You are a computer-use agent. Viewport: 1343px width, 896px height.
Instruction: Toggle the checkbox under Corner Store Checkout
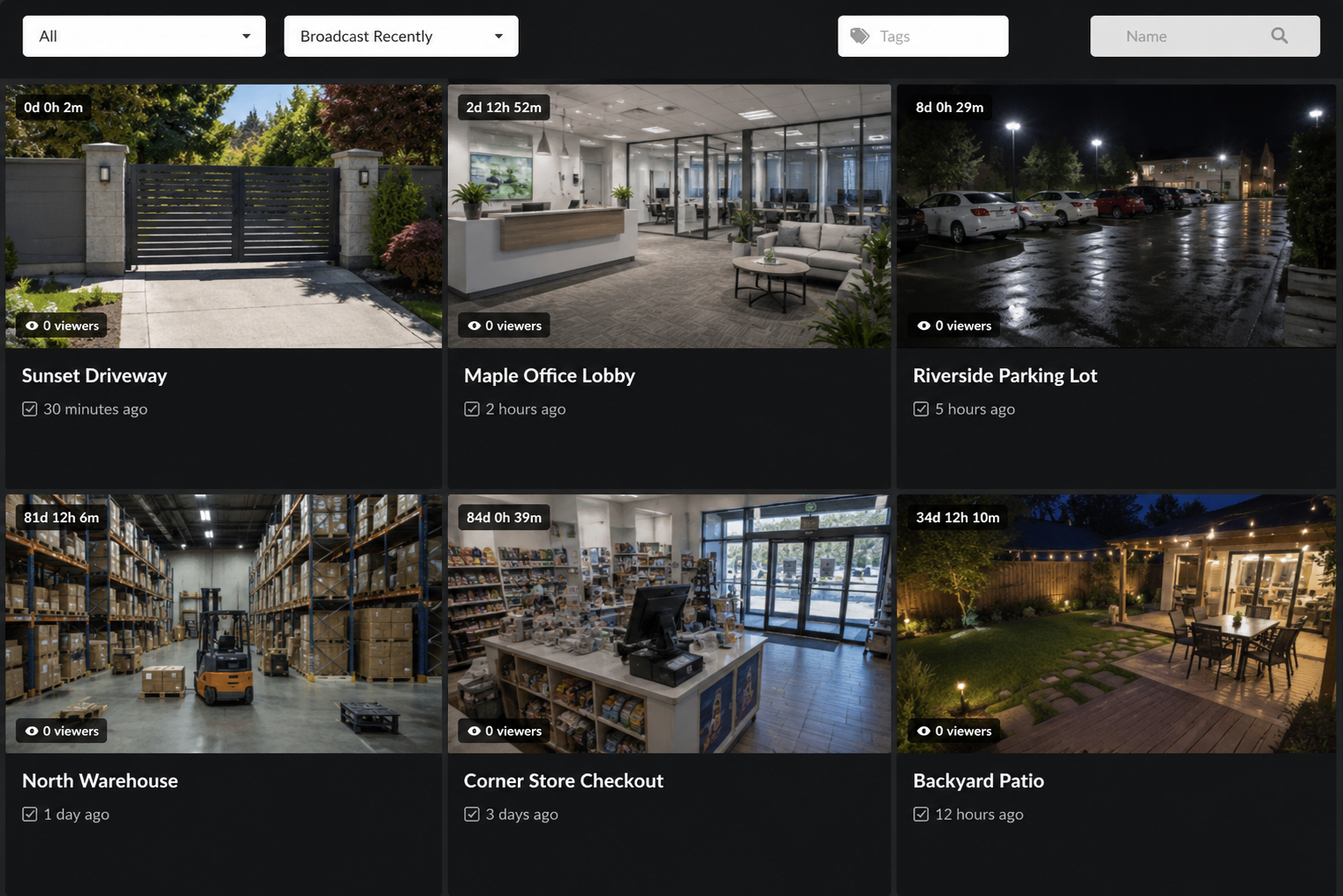coord(472,814)
